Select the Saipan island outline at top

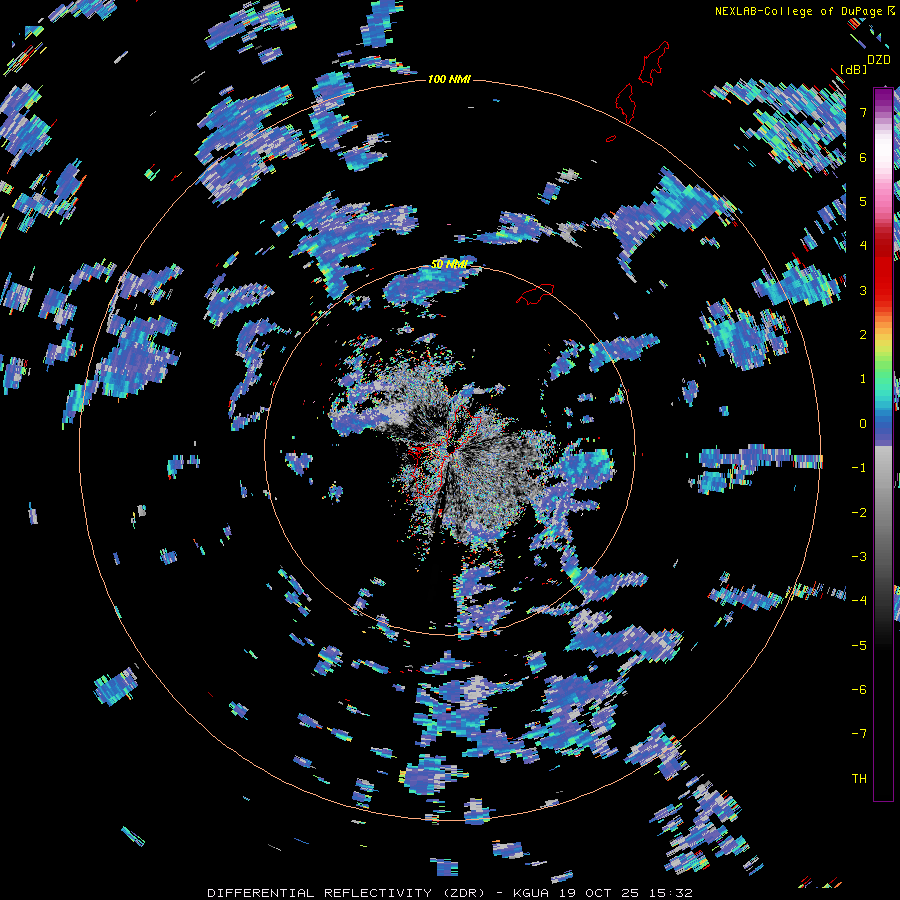654,63
